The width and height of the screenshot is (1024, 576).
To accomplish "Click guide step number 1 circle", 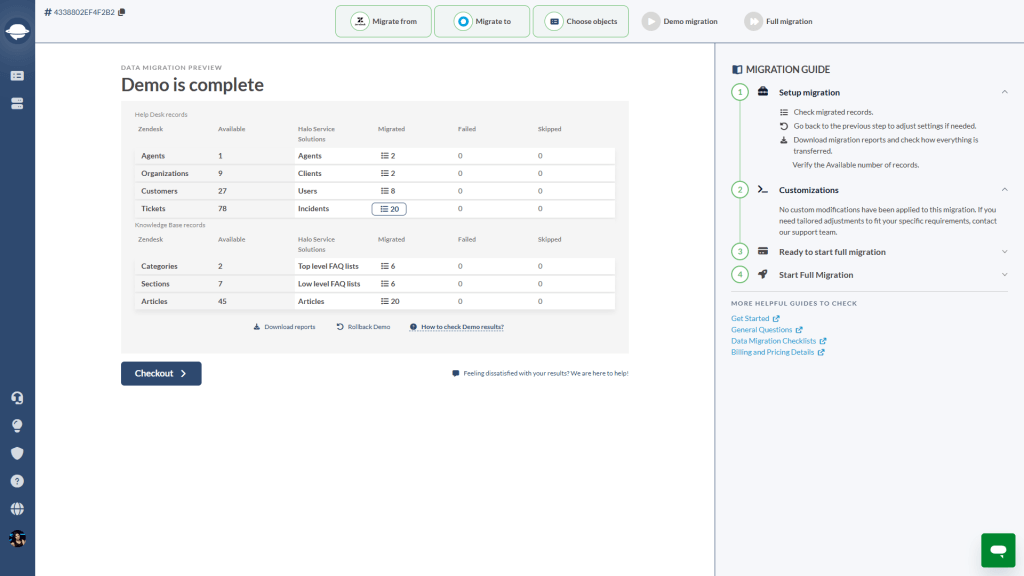I will click(740, 92).
